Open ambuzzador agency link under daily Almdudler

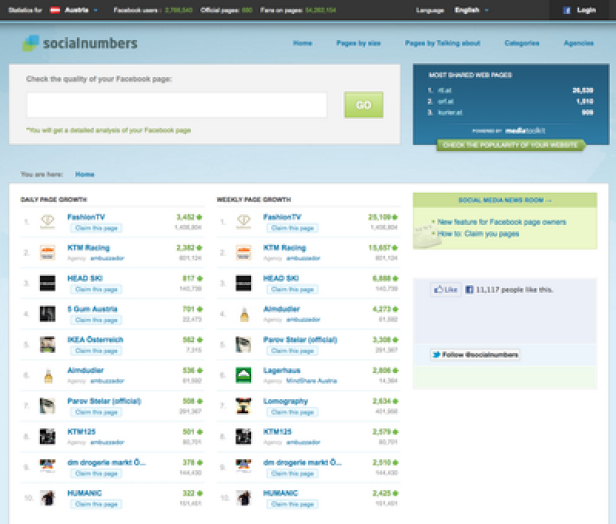[107, 381]
